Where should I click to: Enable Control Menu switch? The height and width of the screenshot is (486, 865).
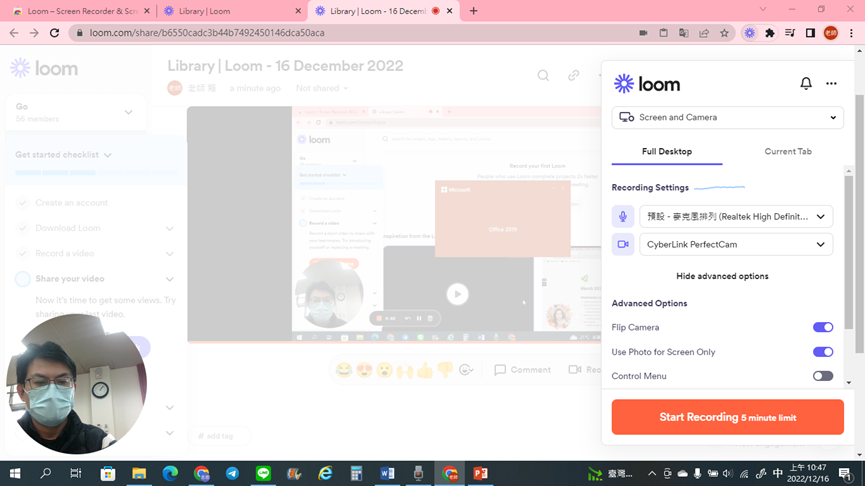pos(823,376)
